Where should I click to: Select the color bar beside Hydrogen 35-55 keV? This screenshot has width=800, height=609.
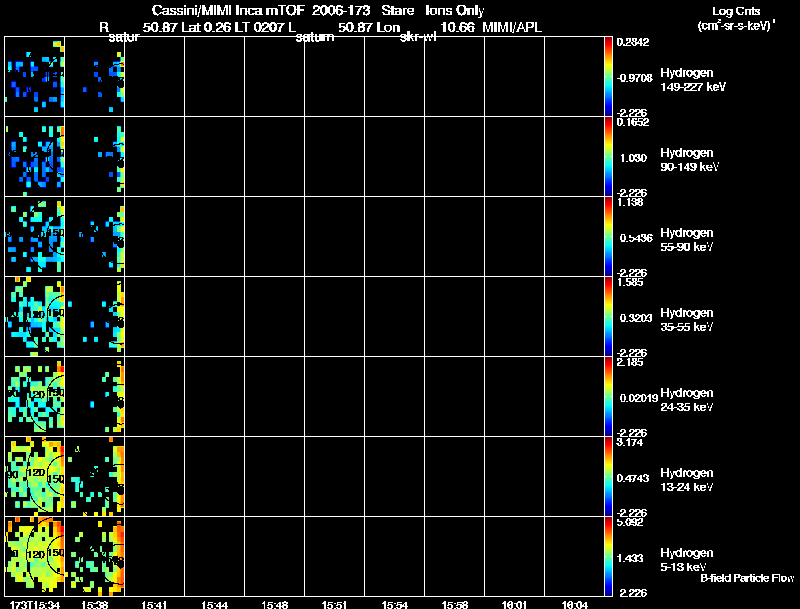click(609, 316)
